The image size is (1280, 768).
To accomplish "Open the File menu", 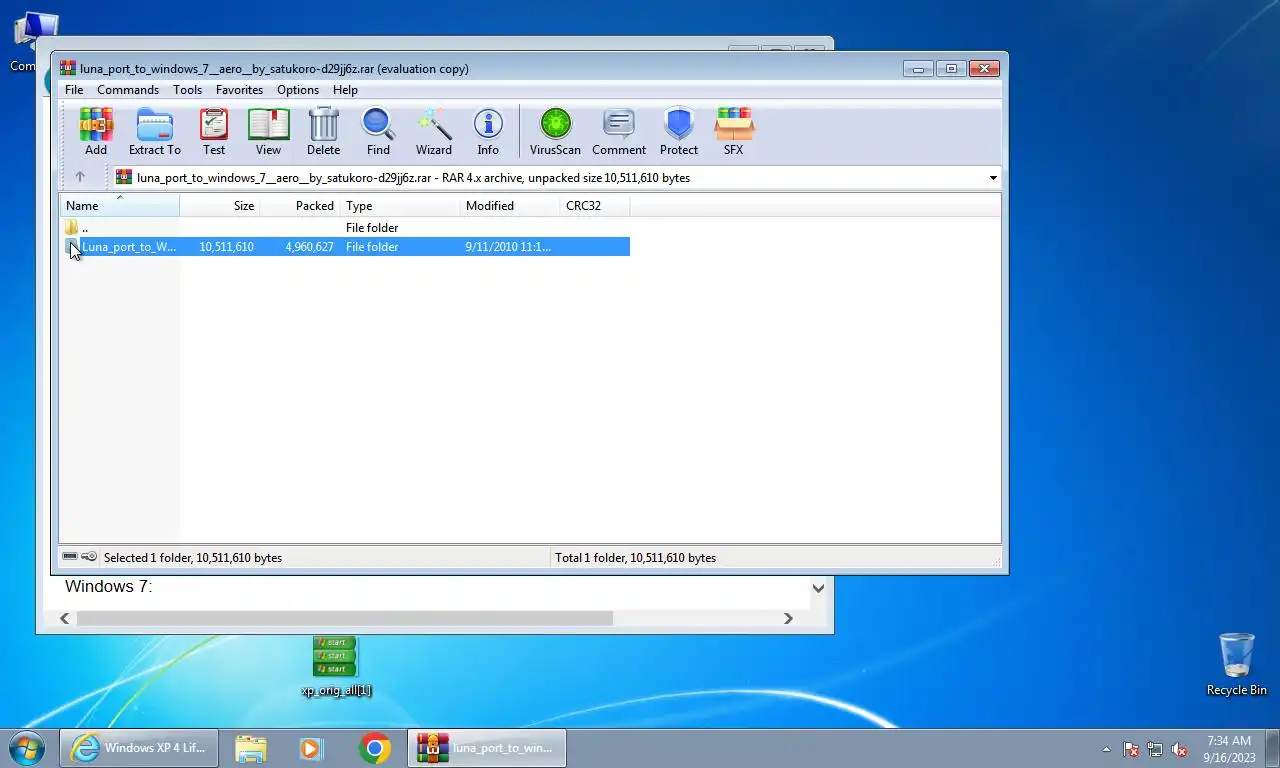I will (74, 90).
